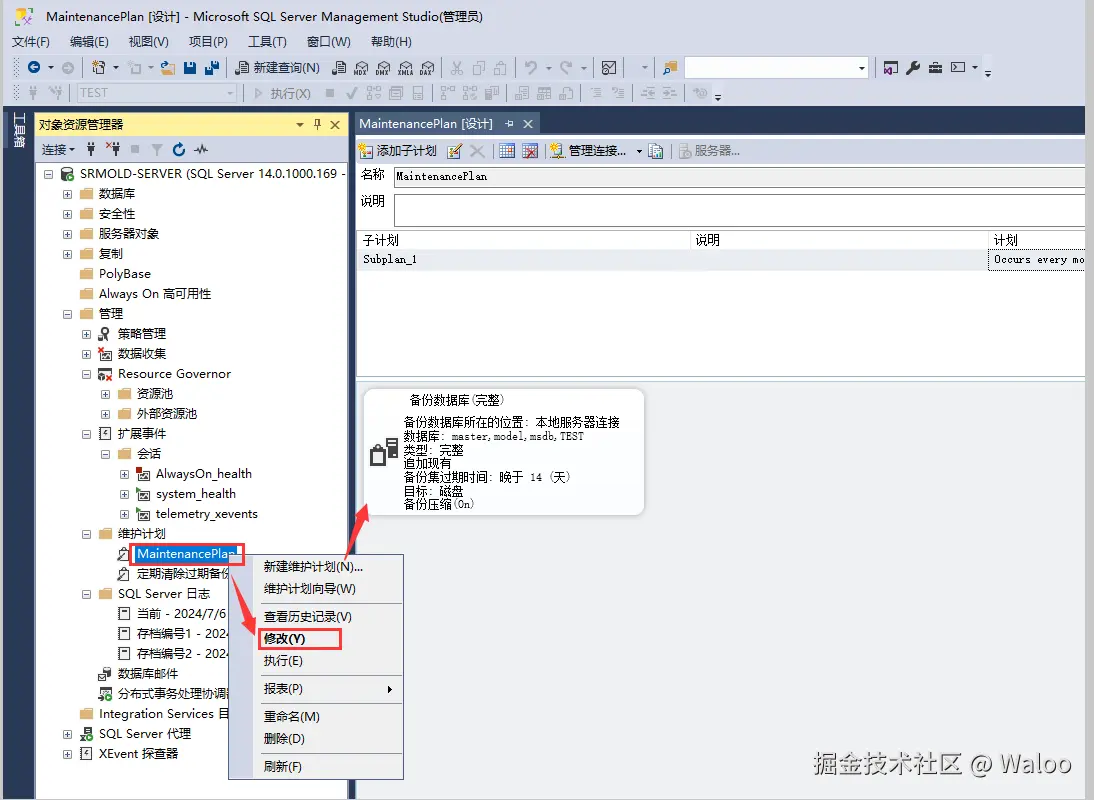Open a new MDX query

pos(361,68)
